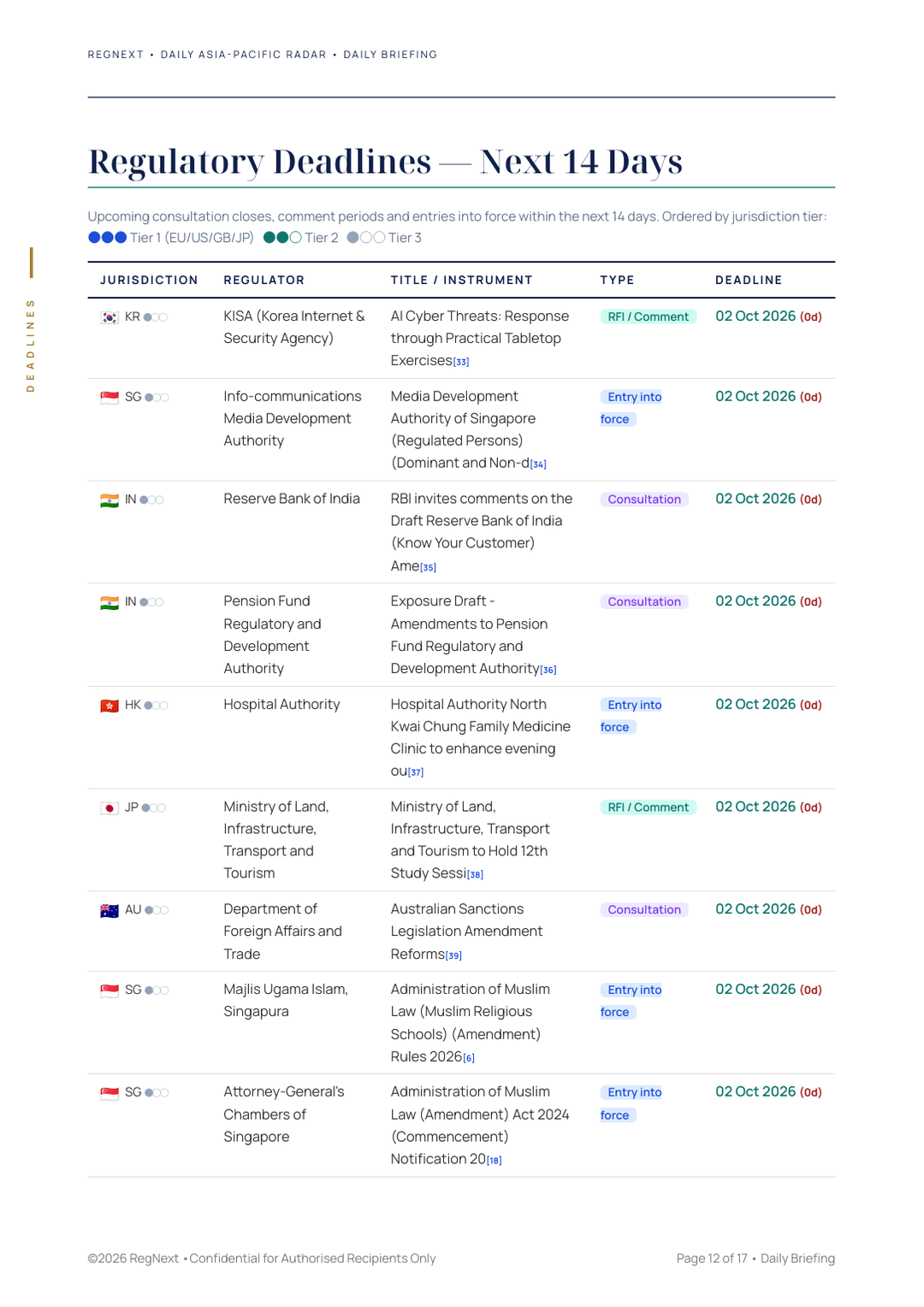Follow footnote link [18] after Notification 20
This screenshot has width=924, height=1307.
[495, 1161]
